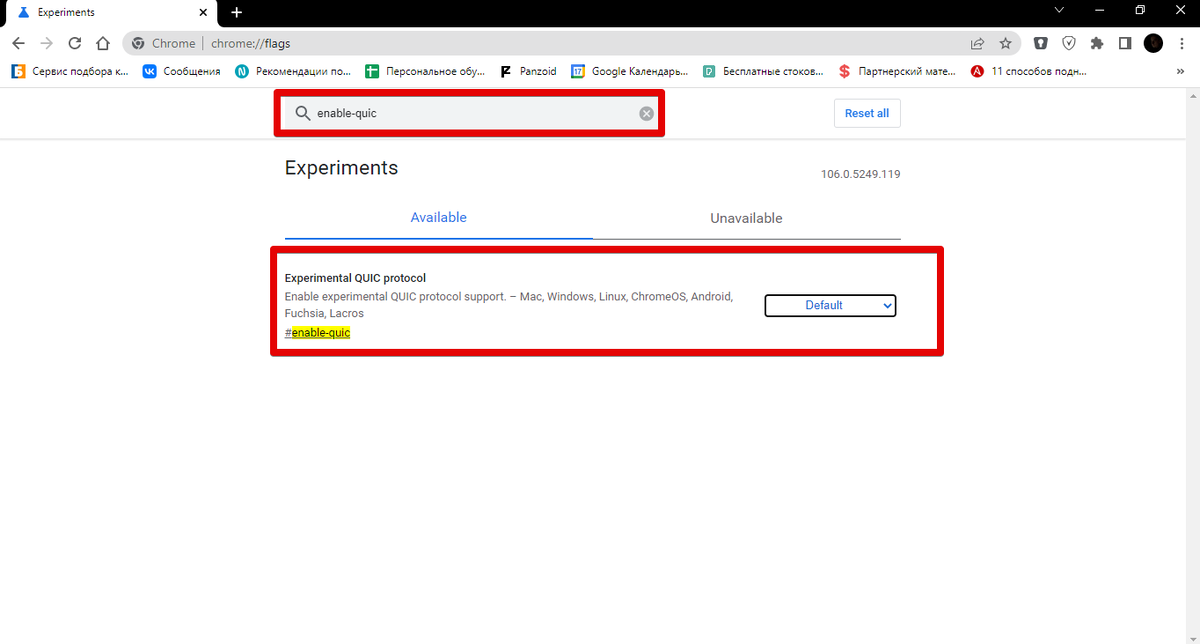Screen dimensions: 1200x644
Task: Open the 11 способов подн bookmark
Action: (x=1029, y=71)
